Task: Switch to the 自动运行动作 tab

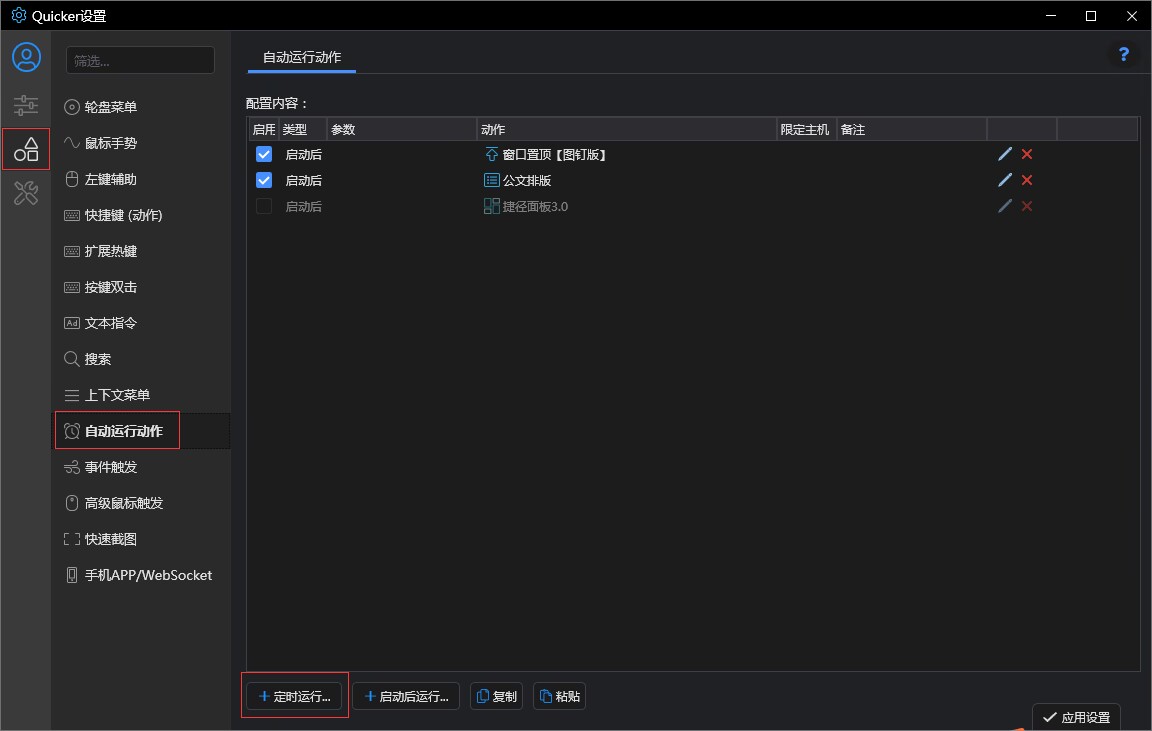Action: [x=302, y=57]
